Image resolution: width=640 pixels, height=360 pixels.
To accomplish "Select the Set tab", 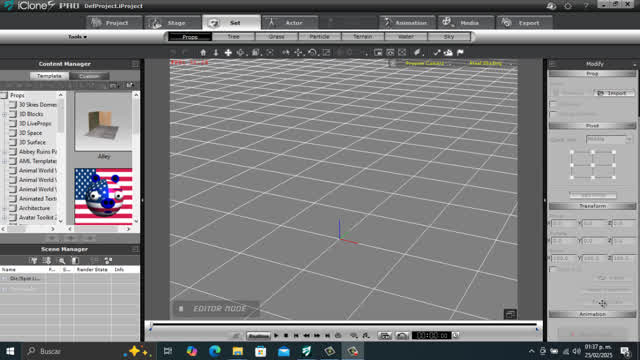I will click(x=231, y=22).
